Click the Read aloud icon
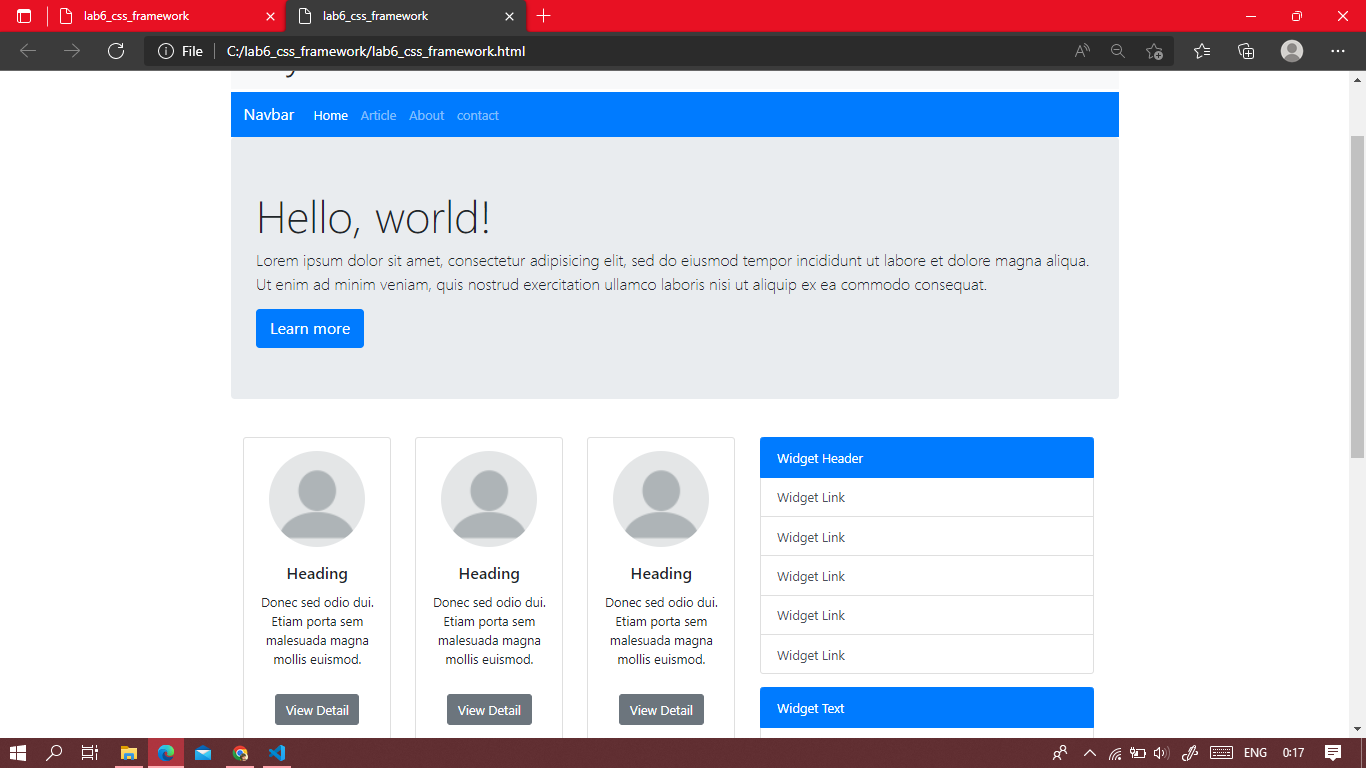The height and width of the screenshot is (768, 1366). click(x=1082, y=51)
